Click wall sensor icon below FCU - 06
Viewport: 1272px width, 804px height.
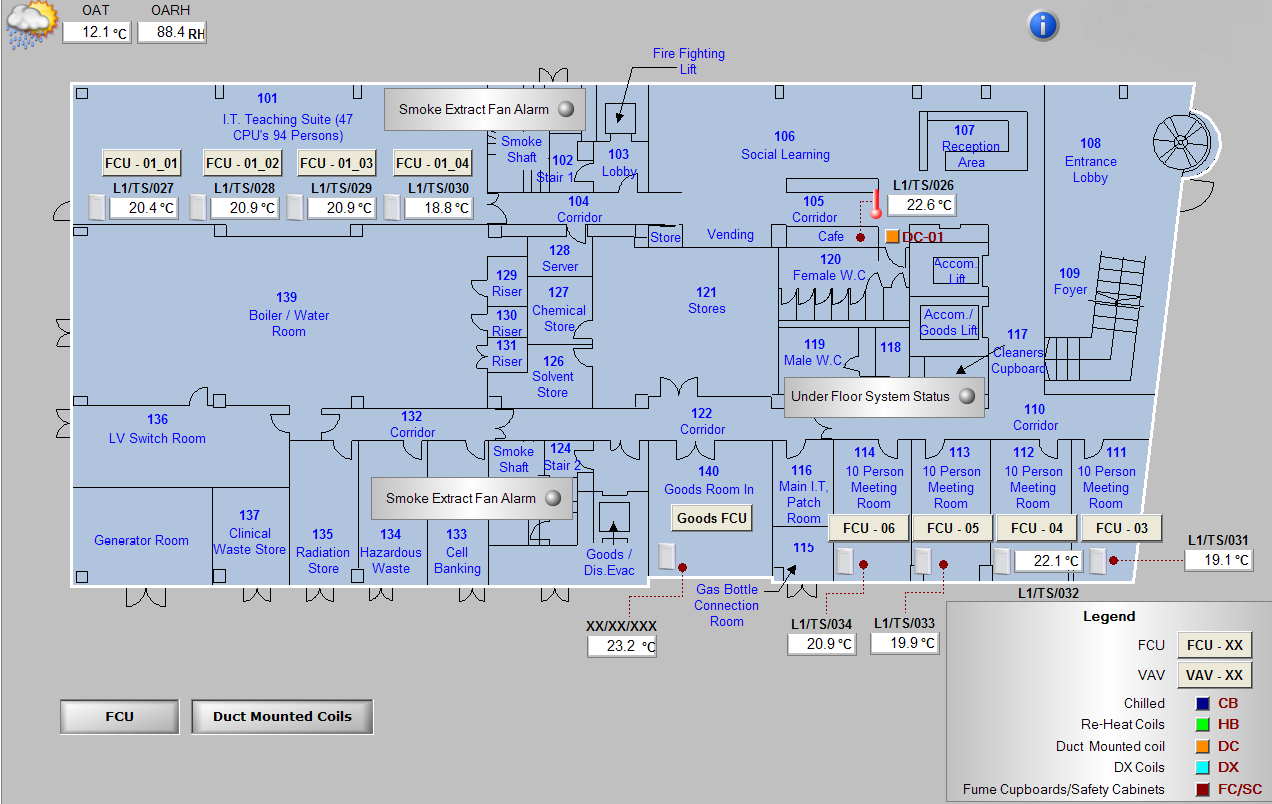click(844, 561)
